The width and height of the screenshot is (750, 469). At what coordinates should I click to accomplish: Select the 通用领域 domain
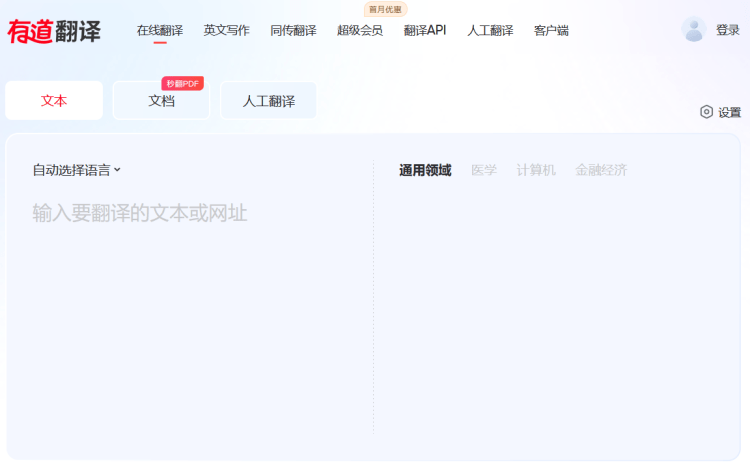point(425,170)
